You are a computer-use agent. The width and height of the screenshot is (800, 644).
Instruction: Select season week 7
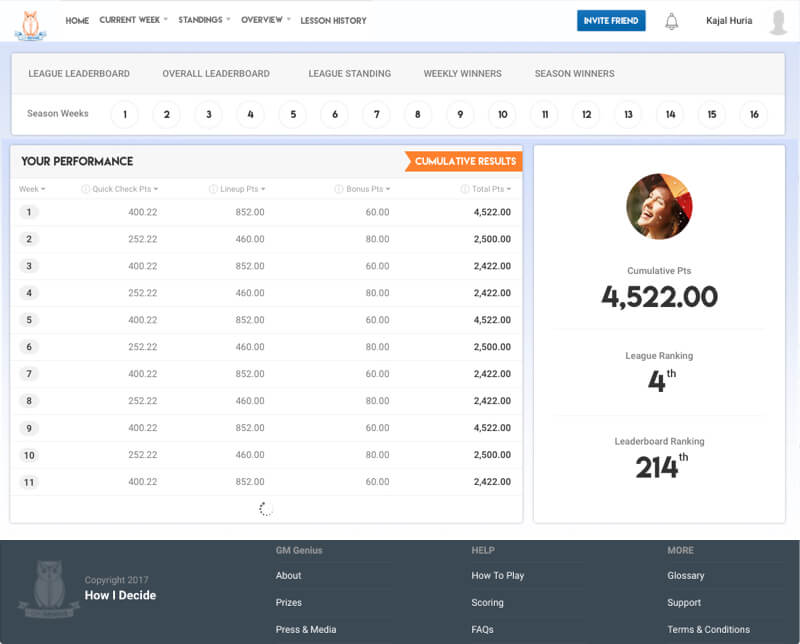point(377,114)
